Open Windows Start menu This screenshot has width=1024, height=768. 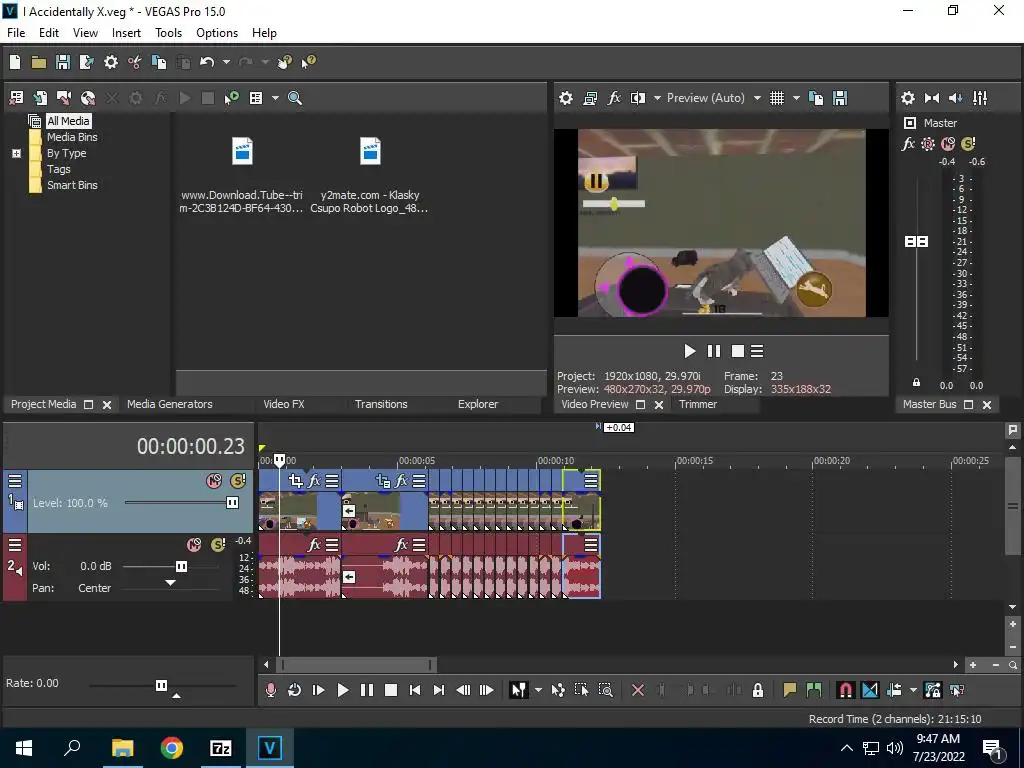tap(24, 748)
